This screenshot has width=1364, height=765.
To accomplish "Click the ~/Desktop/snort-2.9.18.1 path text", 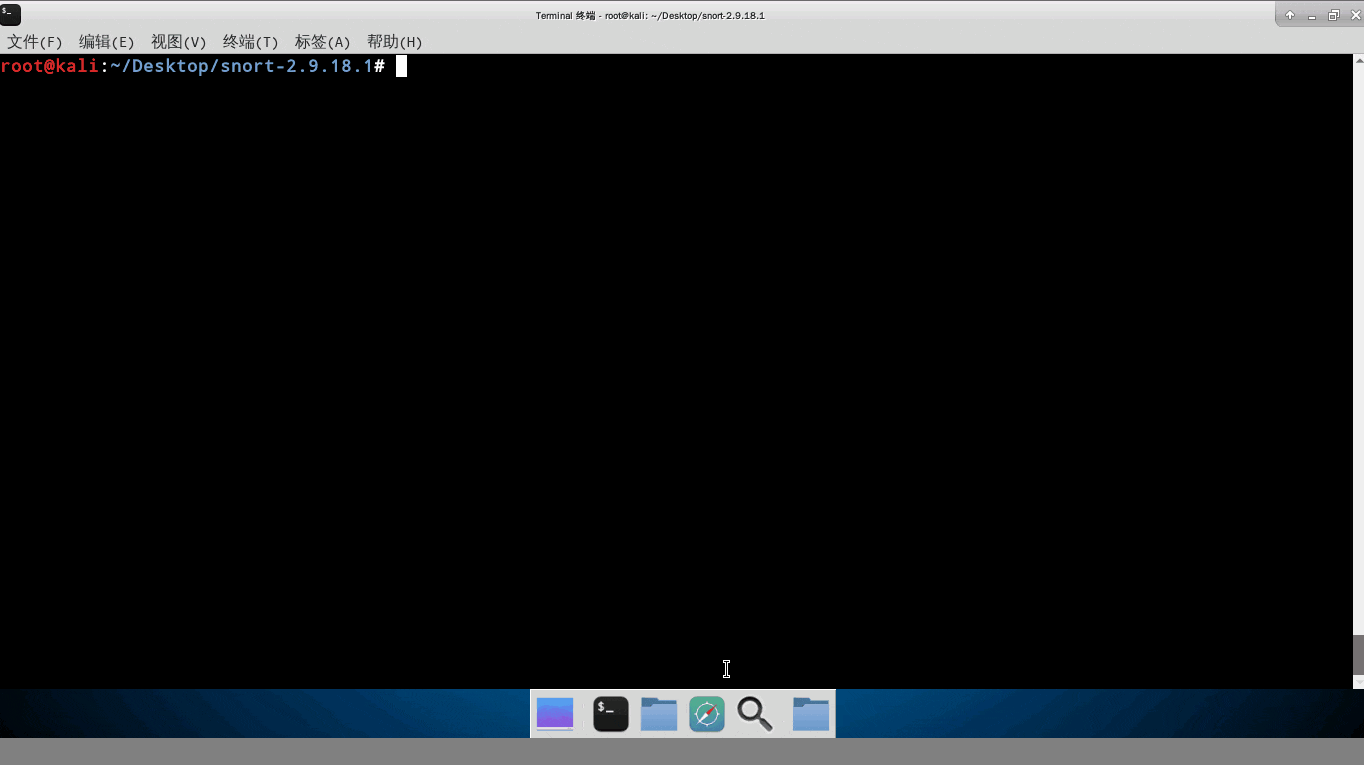I will [x=241, y=66].
